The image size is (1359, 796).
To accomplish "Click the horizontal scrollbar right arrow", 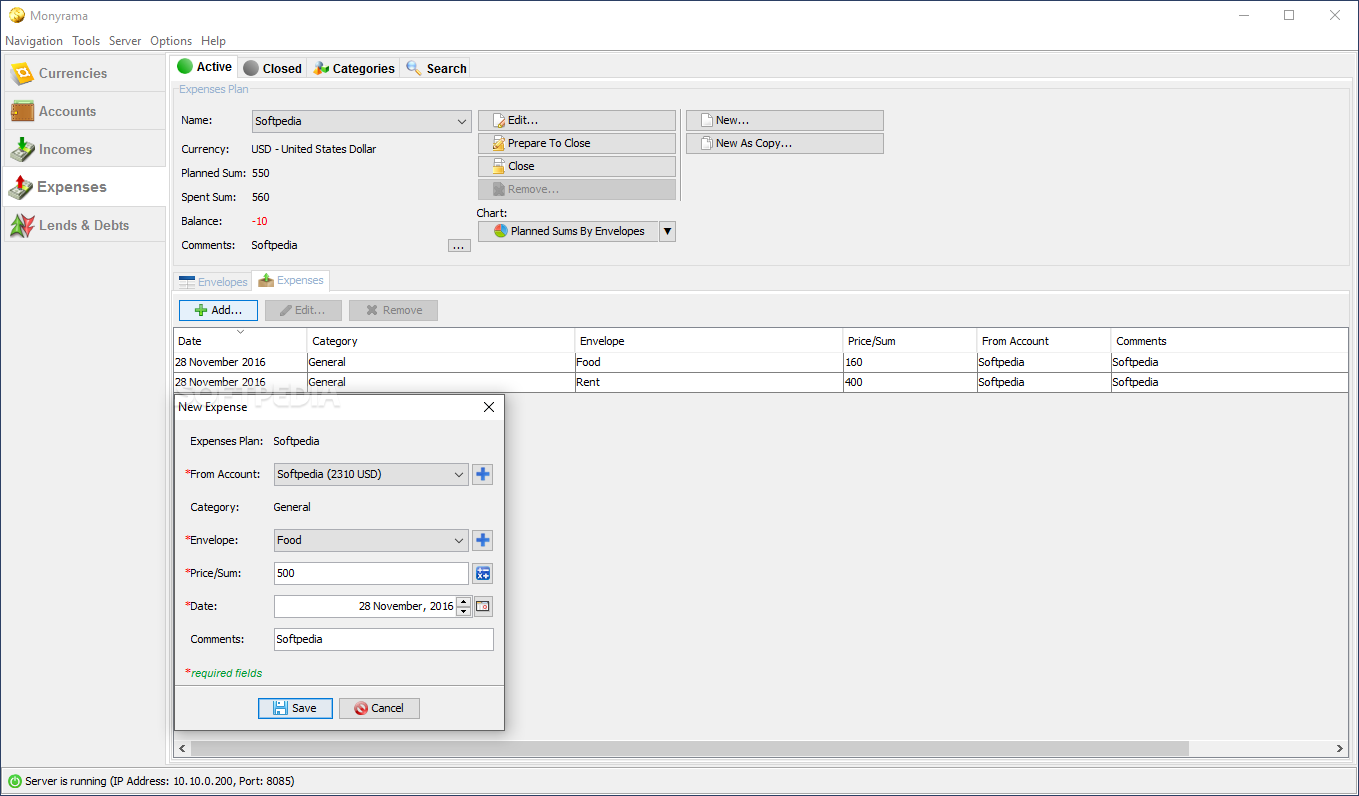I will pos(1340,748).
